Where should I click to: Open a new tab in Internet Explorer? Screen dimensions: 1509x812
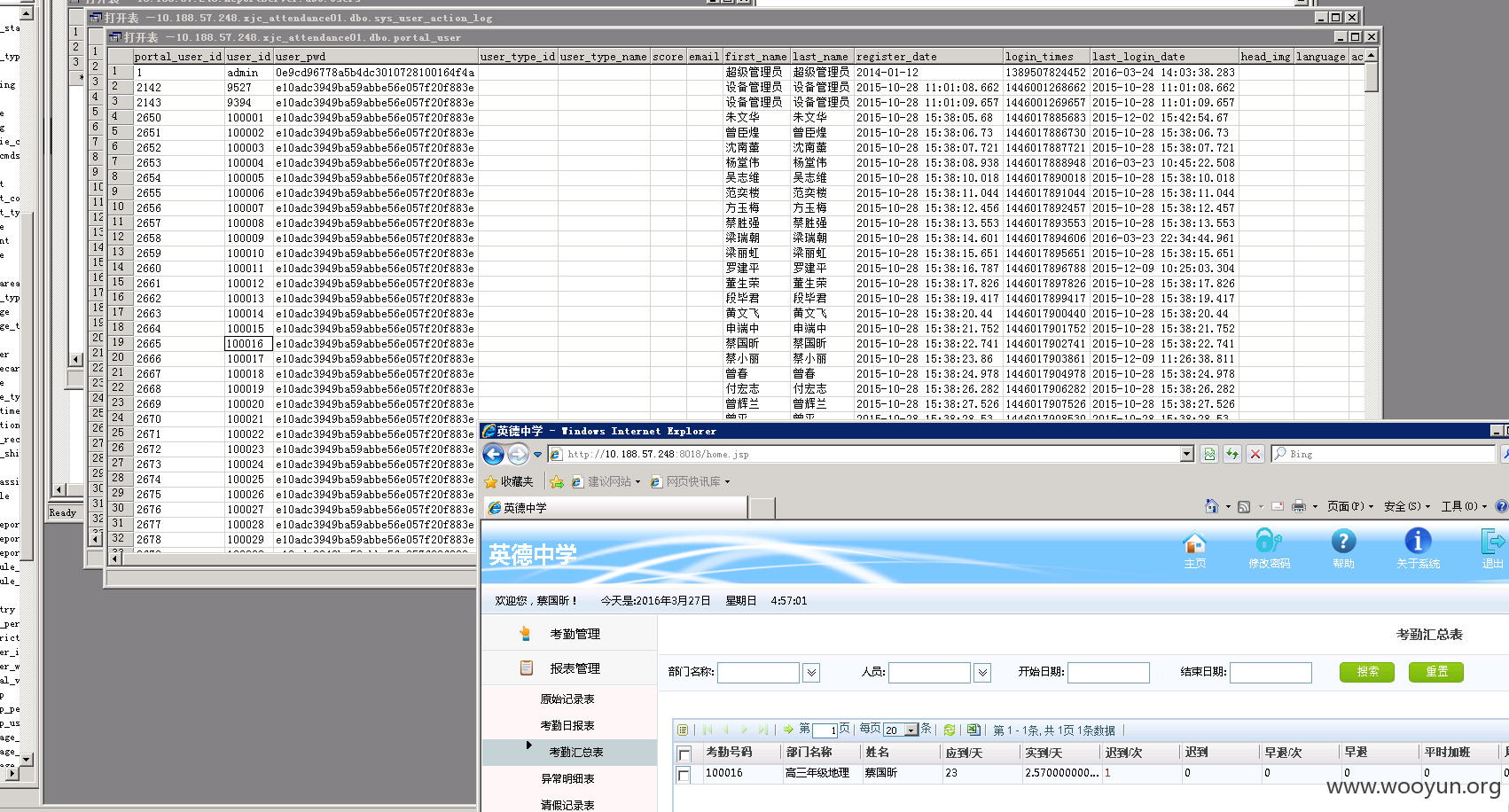tap(762, 508)
